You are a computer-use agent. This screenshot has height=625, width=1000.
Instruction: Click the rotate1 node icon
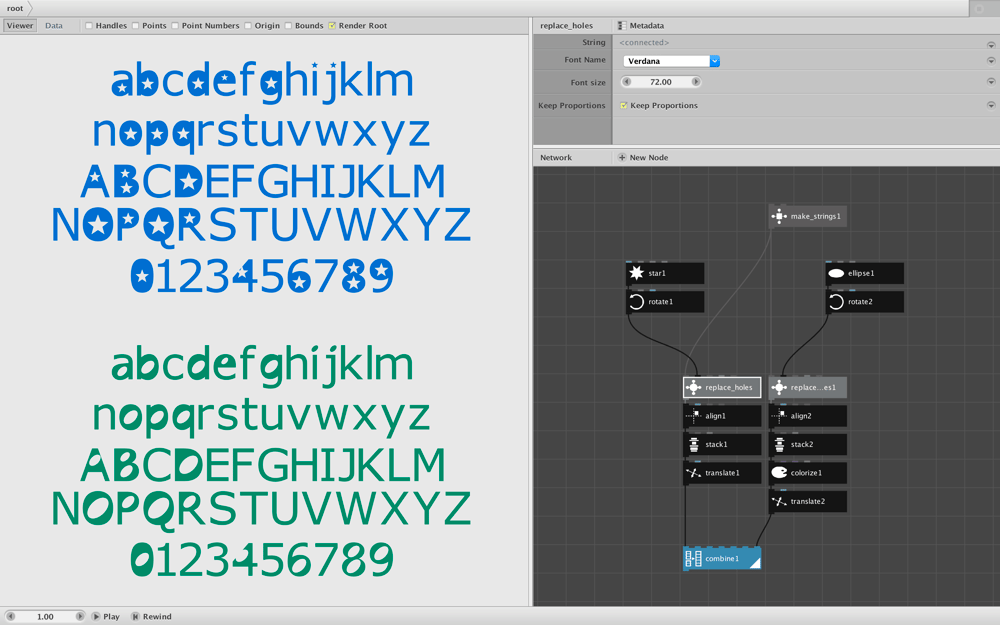pyautogui.click(x=636, y=302)
